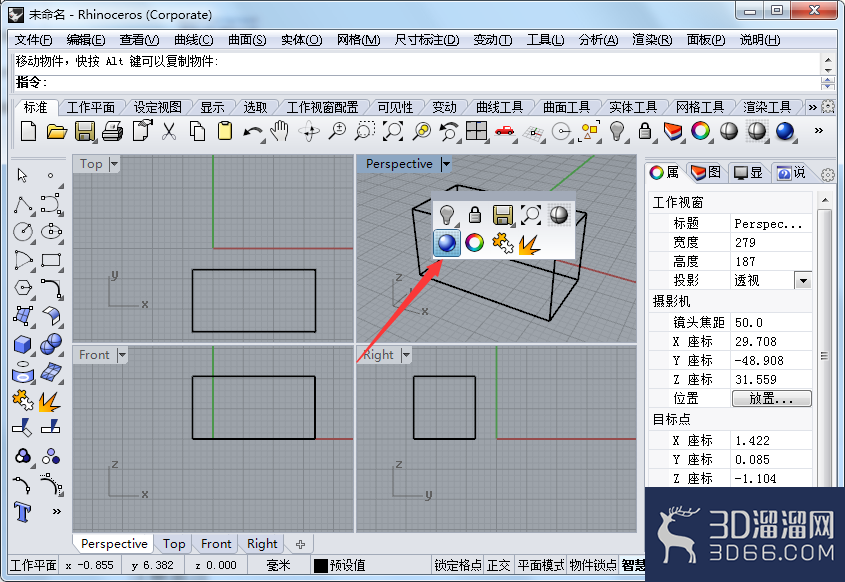Toggle 锁定格点 grid snap in status bar
This screenshot has width=845, height=582.
coord(458,565)
